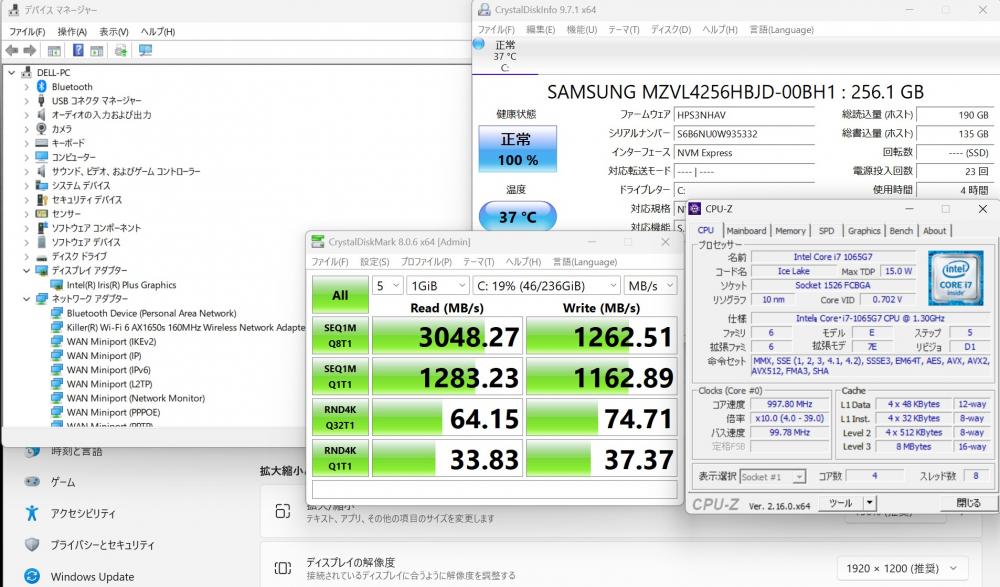Open the MB/s unit dropdown in CrystalDiskMark
Image resolution: width=1000 pixels, height=587 pixels.
pos(651,285)
